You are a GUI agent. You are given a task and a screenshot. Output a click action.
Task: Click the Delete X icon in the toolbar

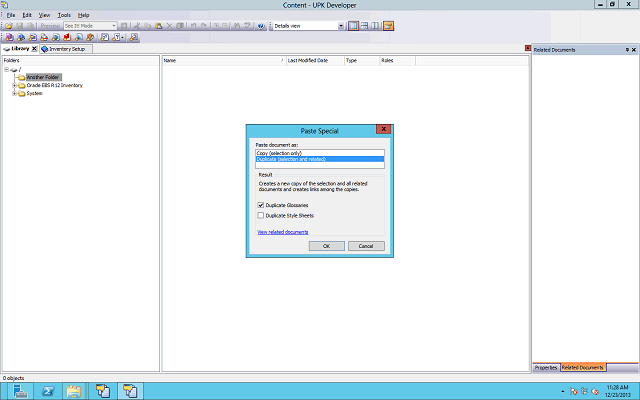pyautogui.click(x=169, y=26)
